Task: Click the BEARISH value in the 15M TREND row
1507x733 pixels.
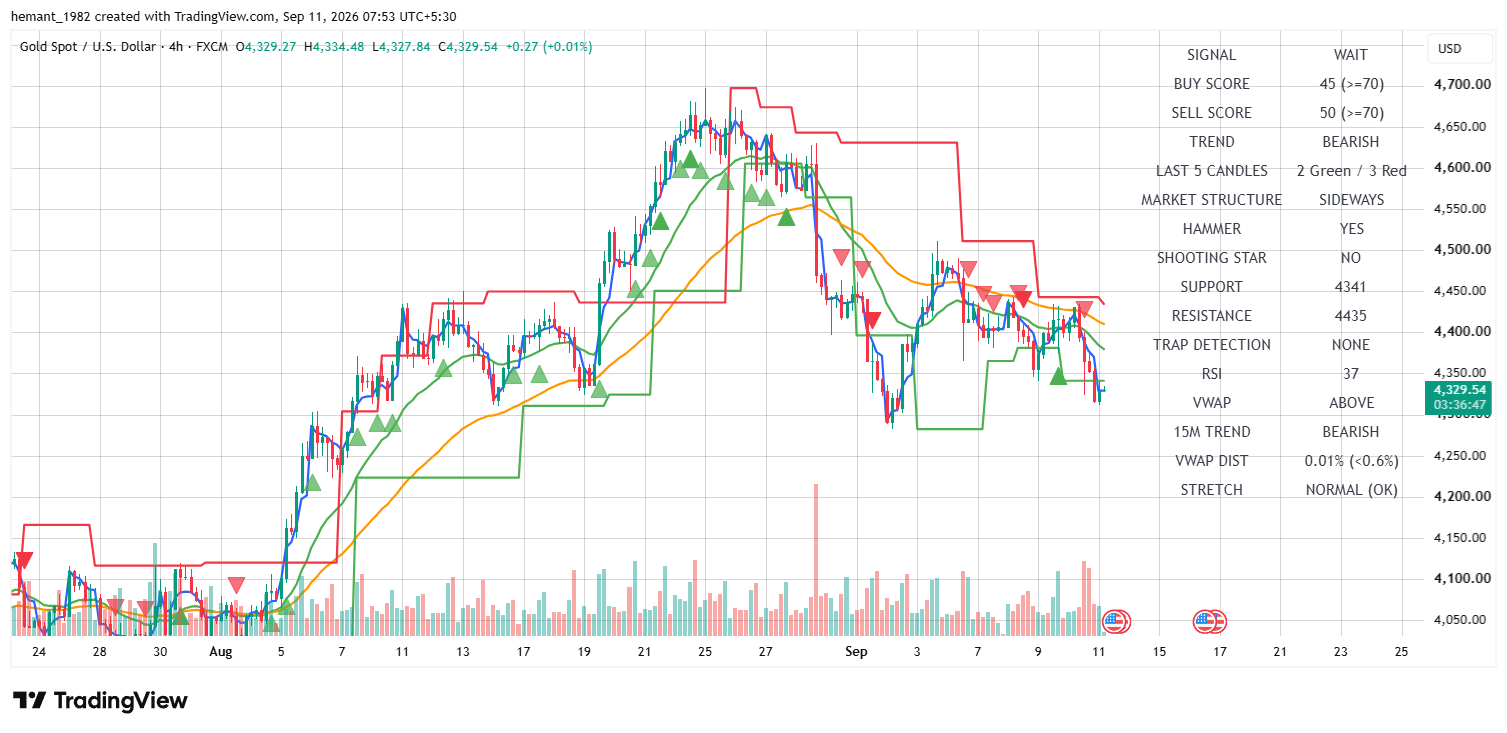Action: coord(1351,432)
